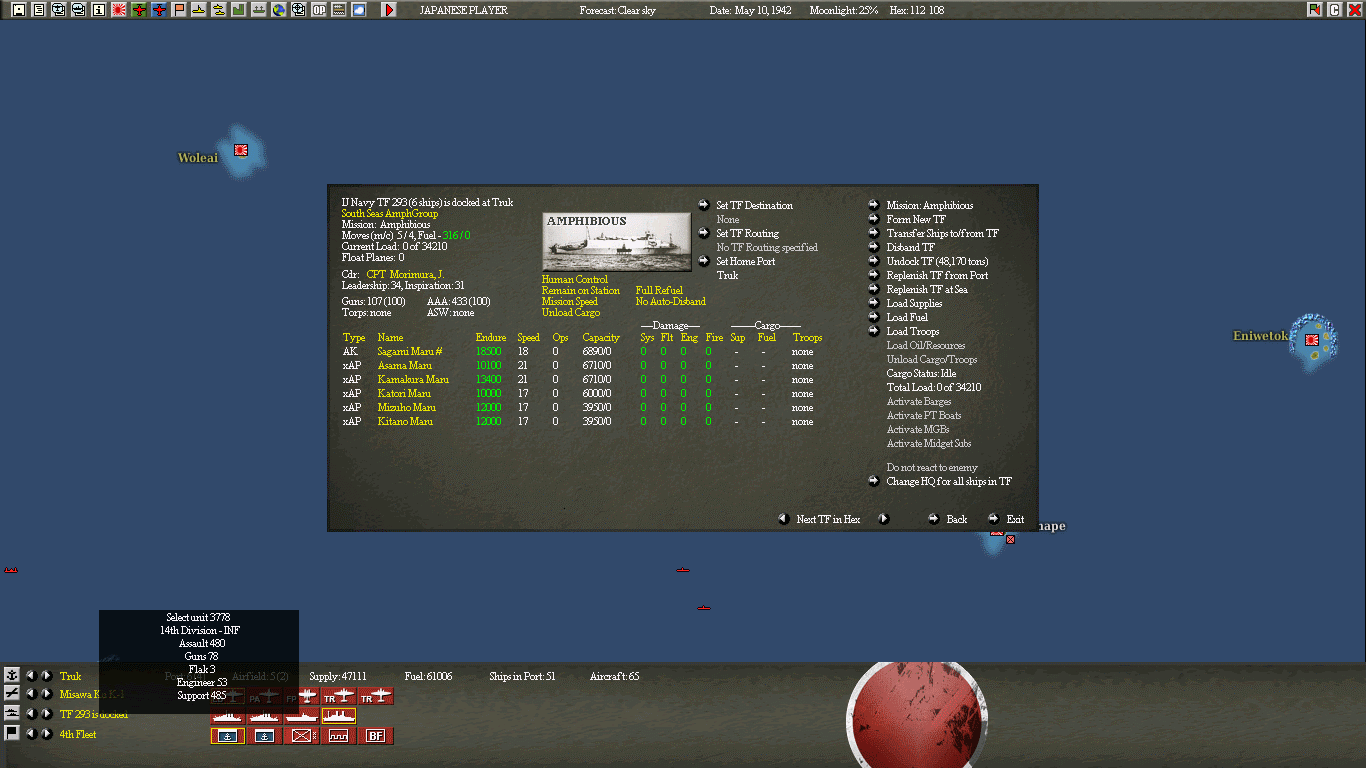Toggle 'Do not react to enemy'
The image size is (1366, 768).
932,468
